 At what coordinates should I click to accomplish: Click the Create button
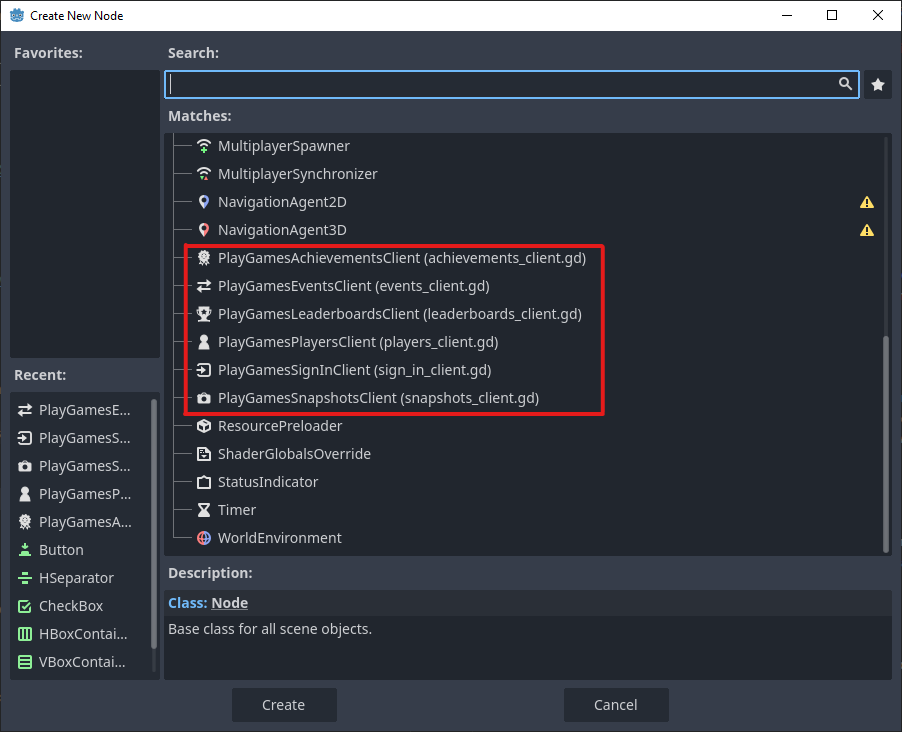coord(284,705)
